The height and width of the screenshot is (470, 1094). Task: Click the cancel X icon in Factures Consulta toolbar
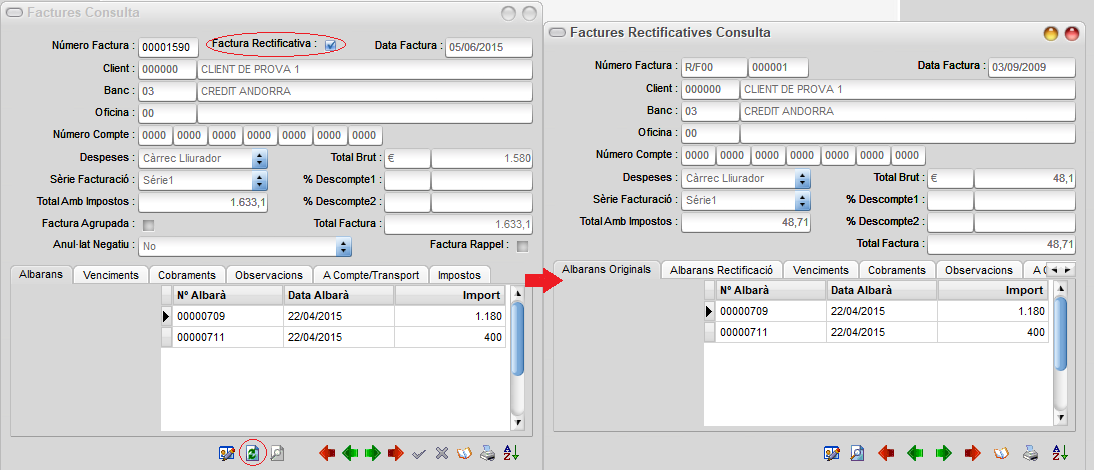point(442,454)
